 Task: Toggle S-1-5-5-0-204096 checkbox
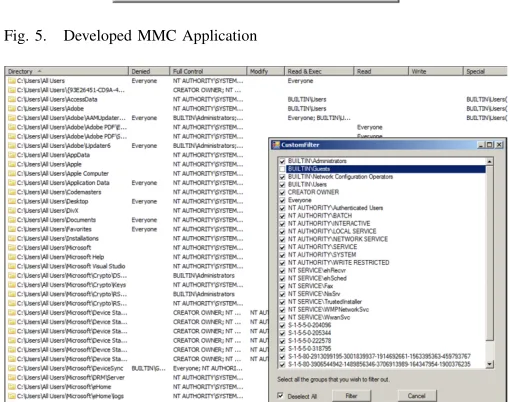pyautogui.click(x=282, y=325)
